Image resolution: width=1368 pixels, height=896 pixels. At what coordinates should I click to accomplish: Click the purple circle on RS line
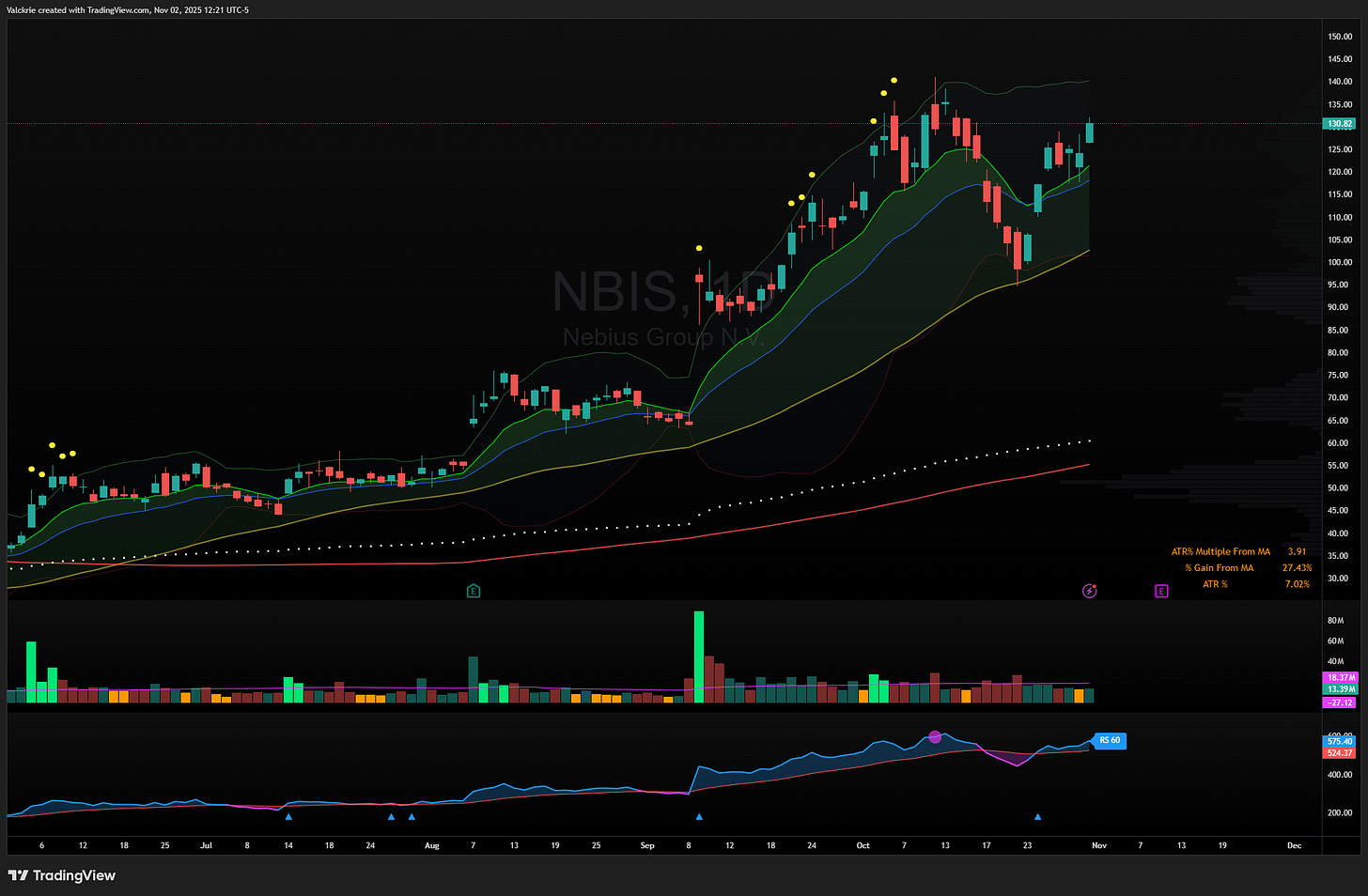coord(935,737)
